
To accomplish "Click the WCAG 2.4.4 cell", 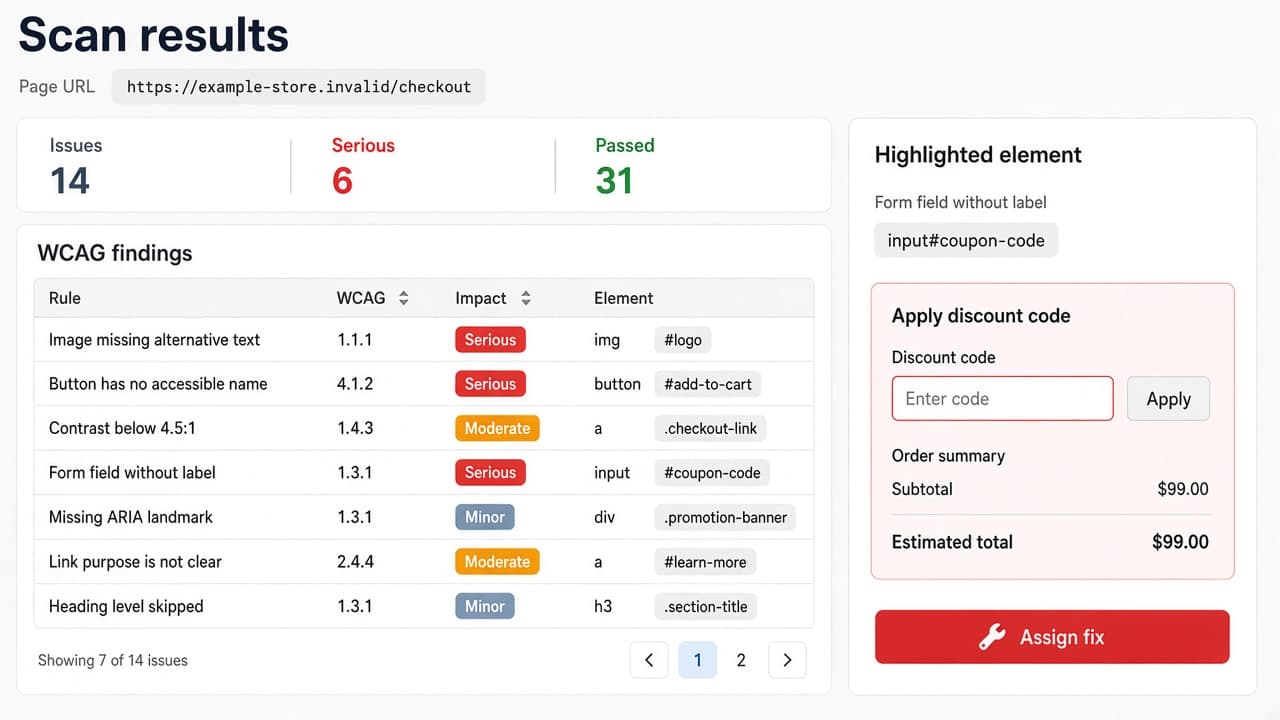I will pyautogui.click(x=355, y=562).
